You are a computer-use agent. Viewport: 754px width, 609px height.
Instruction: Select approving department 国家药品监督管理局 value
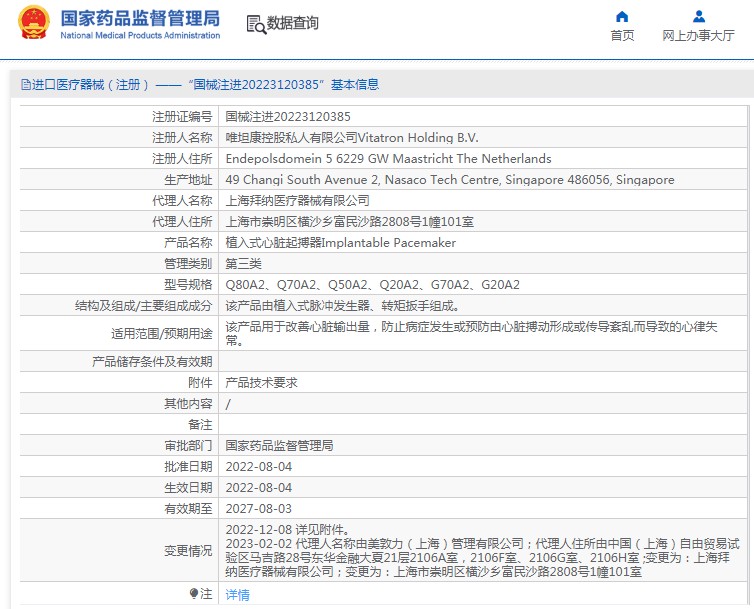tap(279, 446)
